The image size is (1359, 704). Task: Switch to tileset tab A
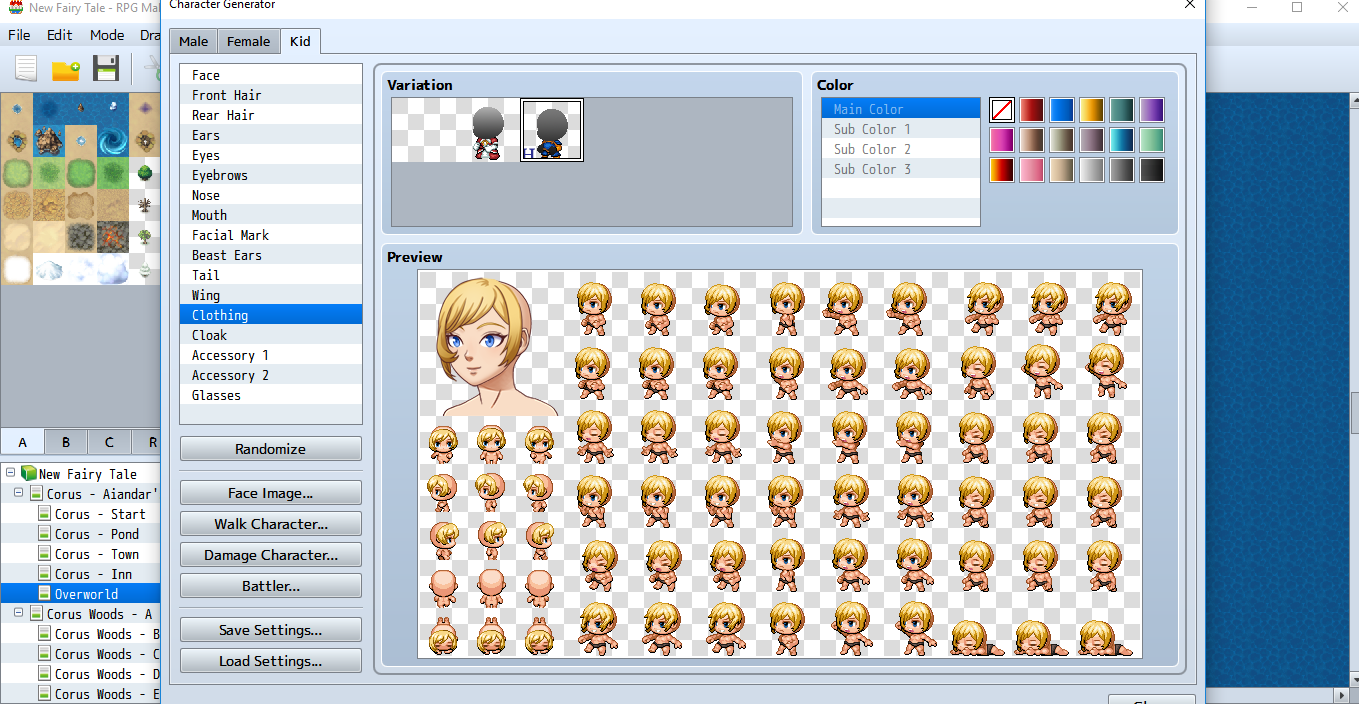[x=22, y=442]
